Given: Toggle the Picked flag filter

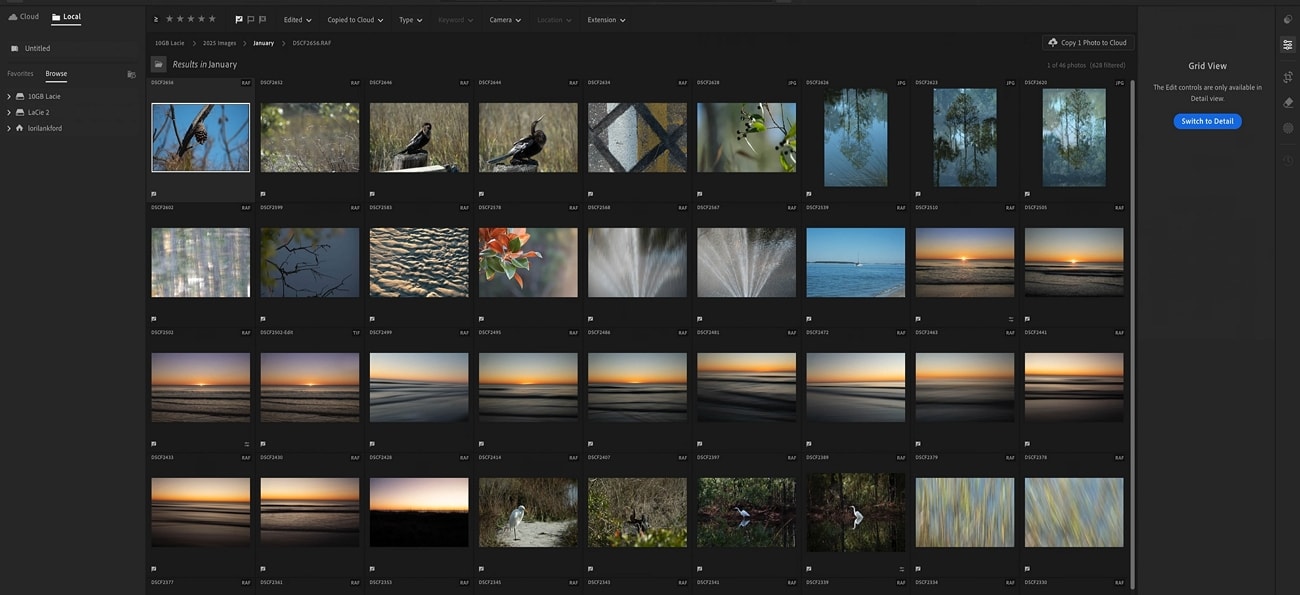Looking at the screenshot, I should click(x=239, y=19).
